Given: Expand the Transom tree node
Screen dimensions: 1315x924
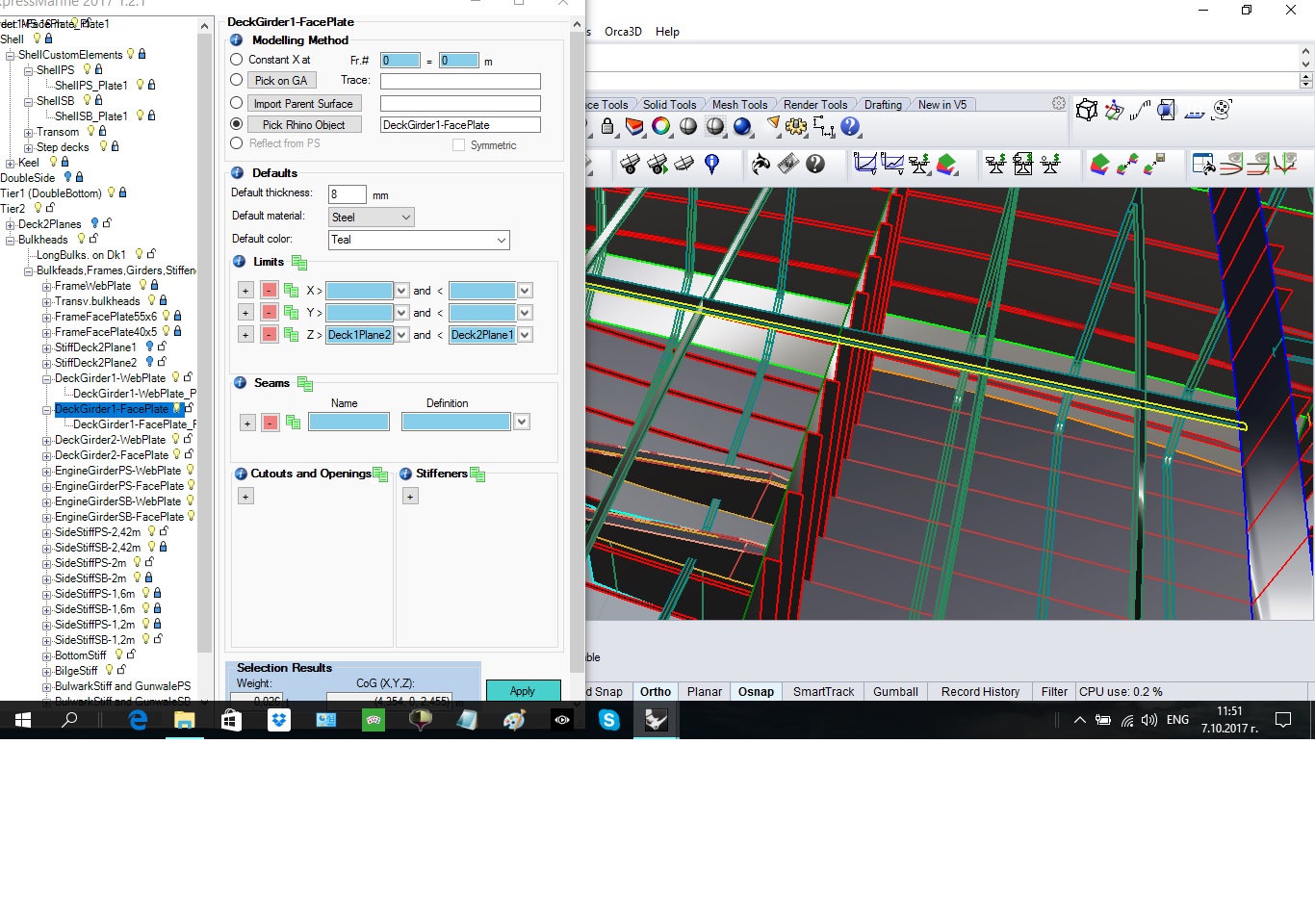Looking at the screenshot, I should tap(28, 133).
